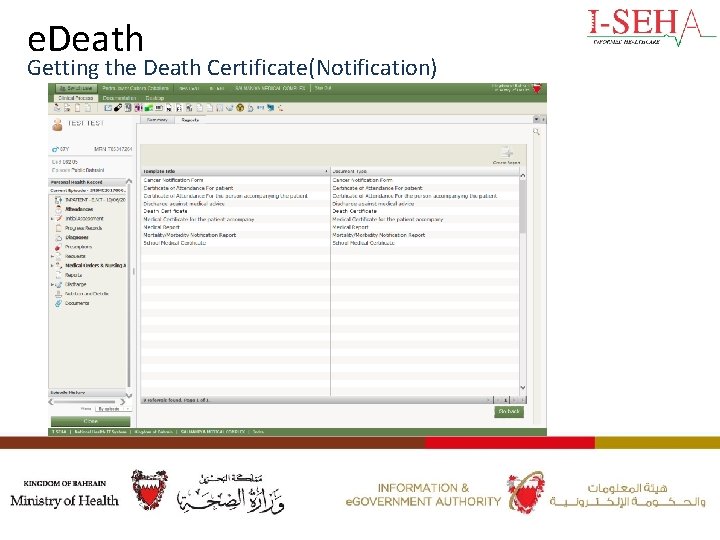Viewport: 720px width, 540px height.
Task: Select the Clinical Process tab
Action: (x=75, y=98)
